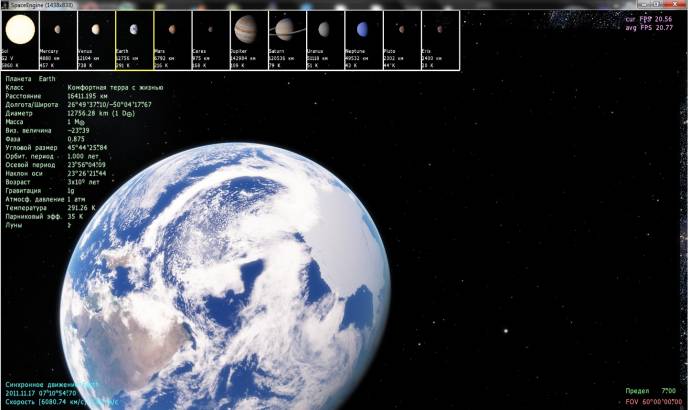690x410 pixels.
Task: Go to the Mars thumbnail
Action: 172,40
